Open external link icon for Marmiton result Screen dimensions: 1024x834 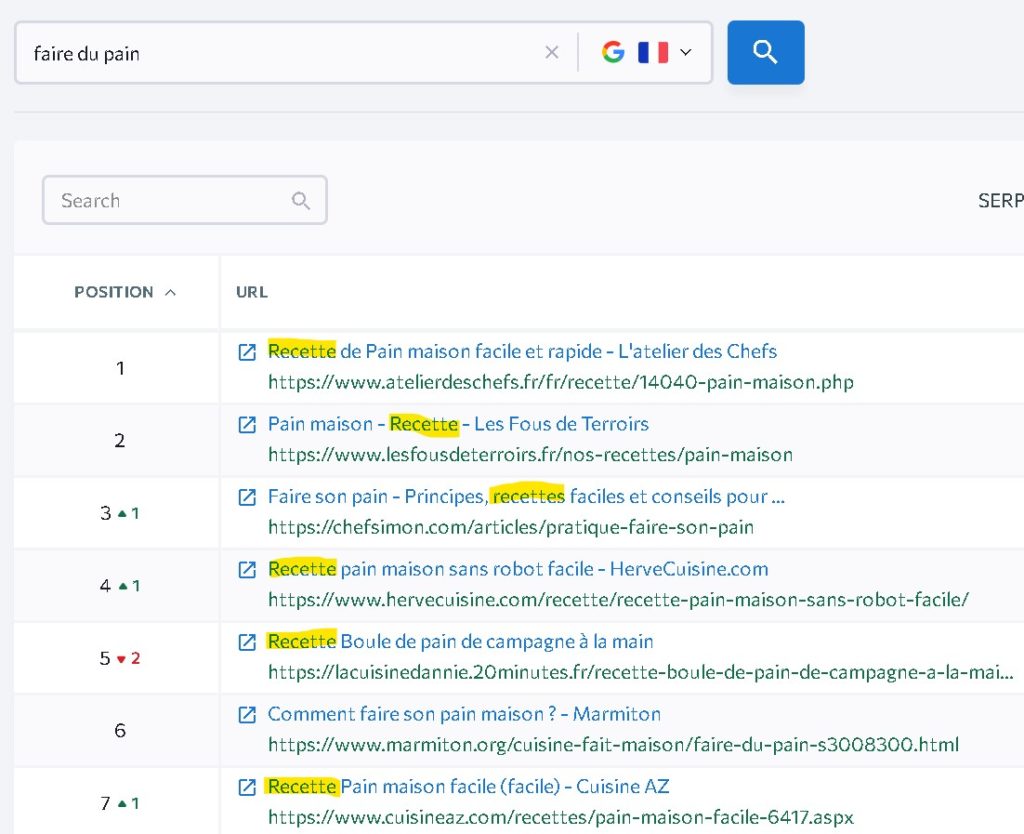pyautogui.click(x=247, y=714)
